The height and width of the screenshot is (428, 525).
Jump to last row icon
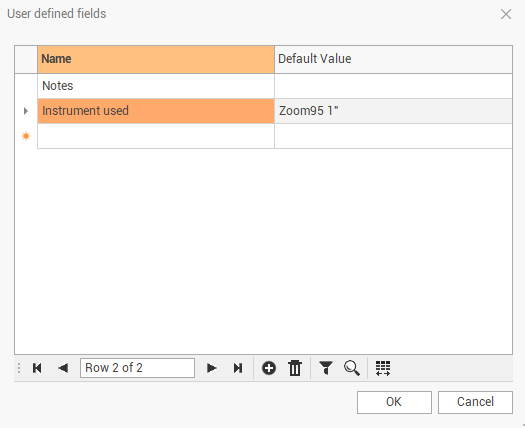click(x=238, y=368)
